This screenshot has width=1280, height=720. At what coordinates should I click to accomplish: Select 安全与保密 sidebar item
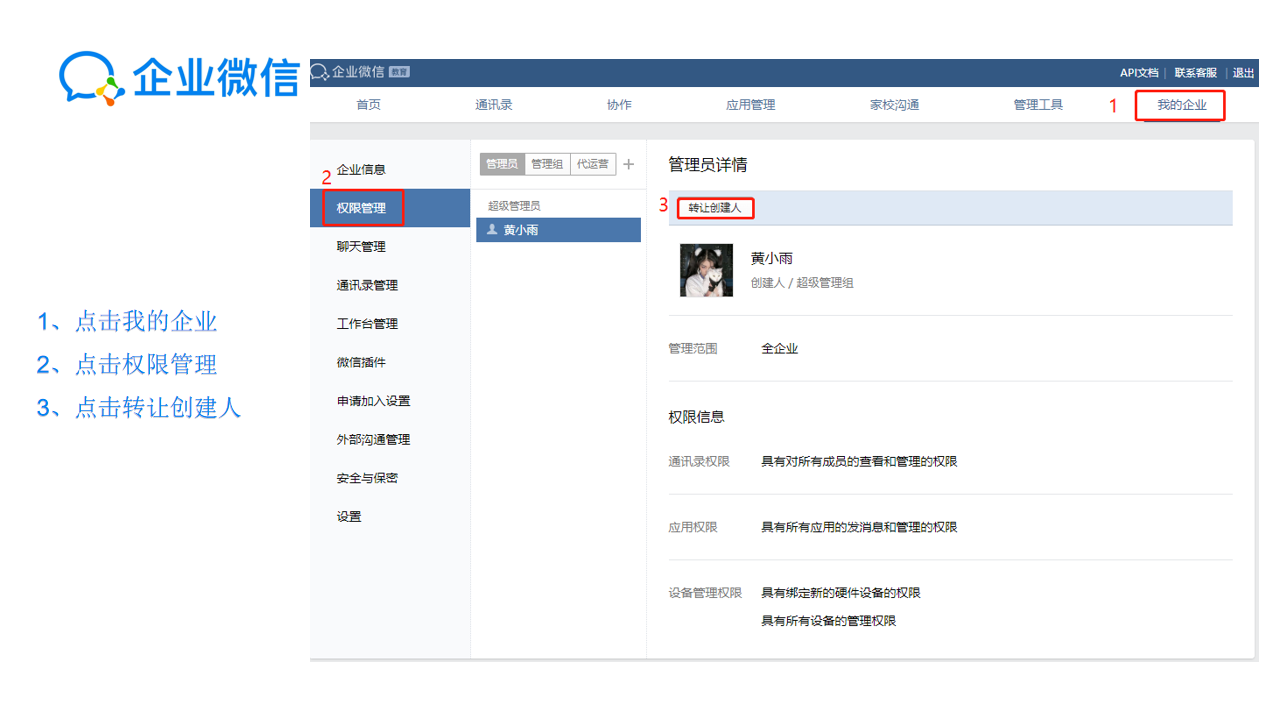pyautogui.click(x=367, y=478)
